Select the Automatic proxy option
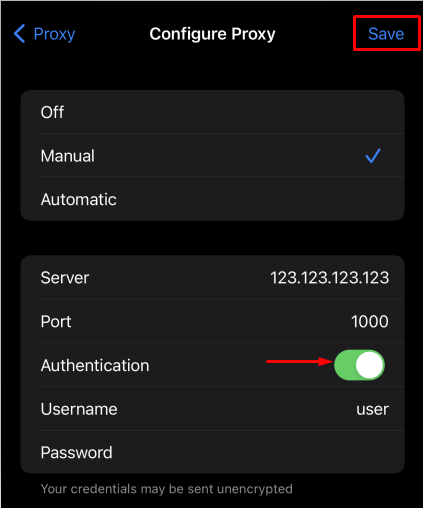 coord(212,199)
